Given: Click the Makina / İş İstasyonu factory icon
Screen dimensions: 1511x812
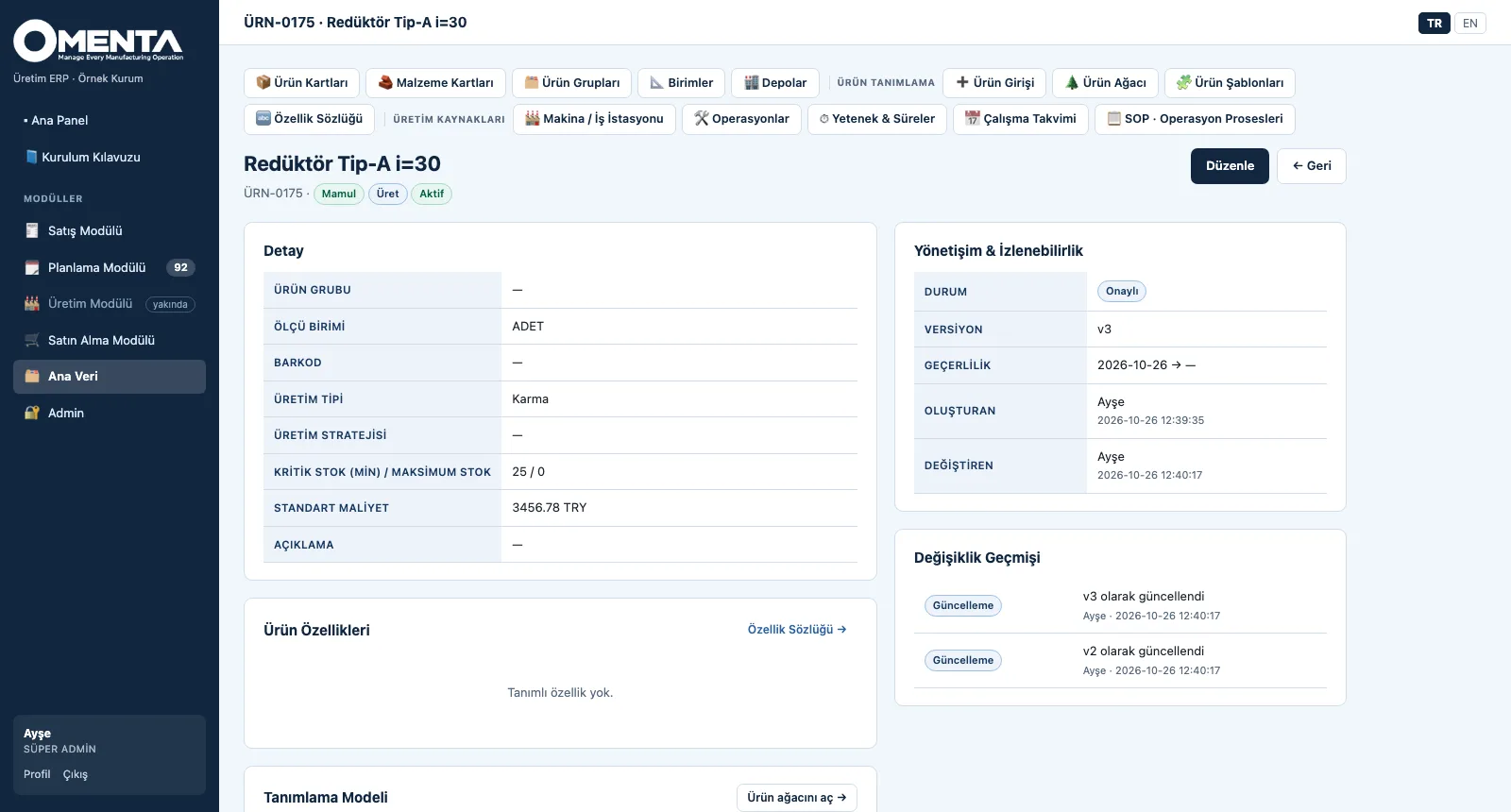Looking at the screenshot, I should pos(533,118).
